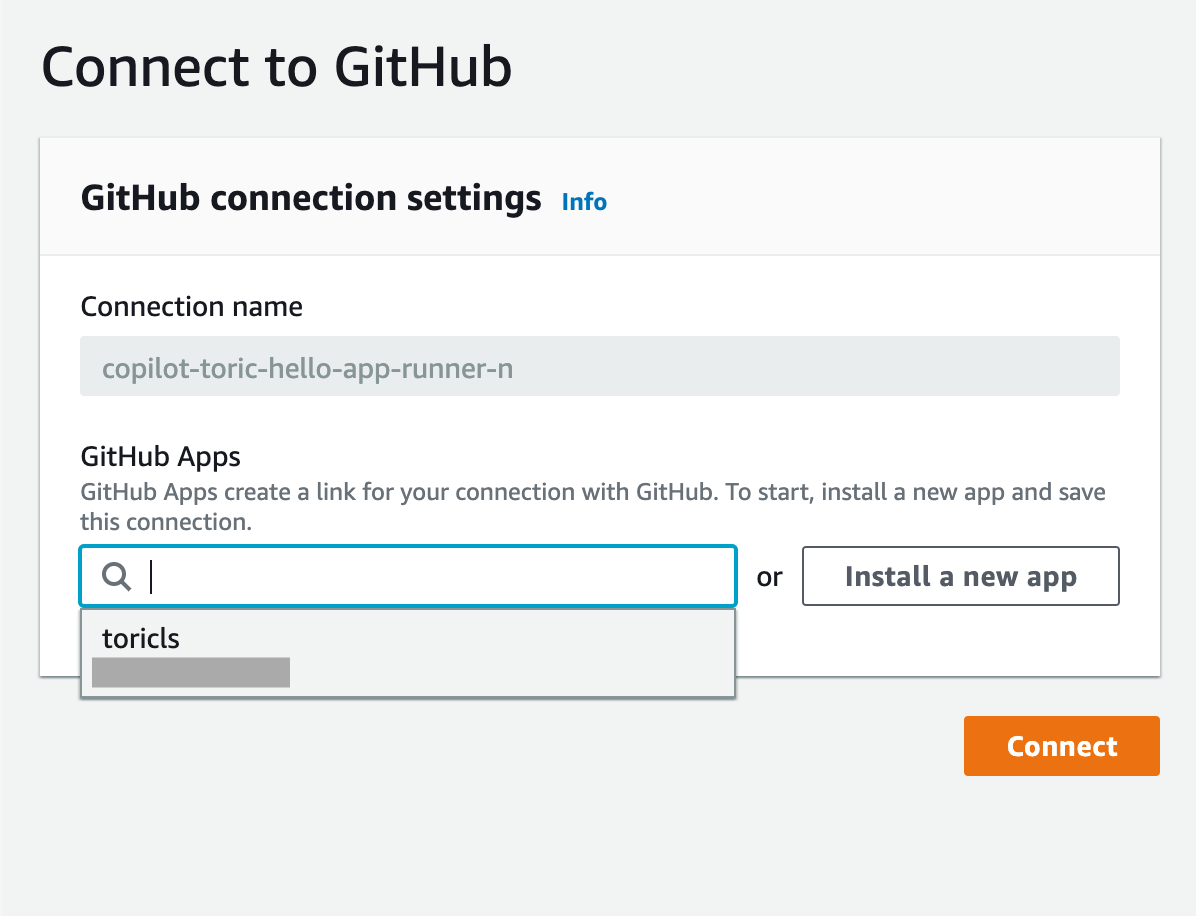Focus the GitHub Apps search input

click(x=408, y=577)
